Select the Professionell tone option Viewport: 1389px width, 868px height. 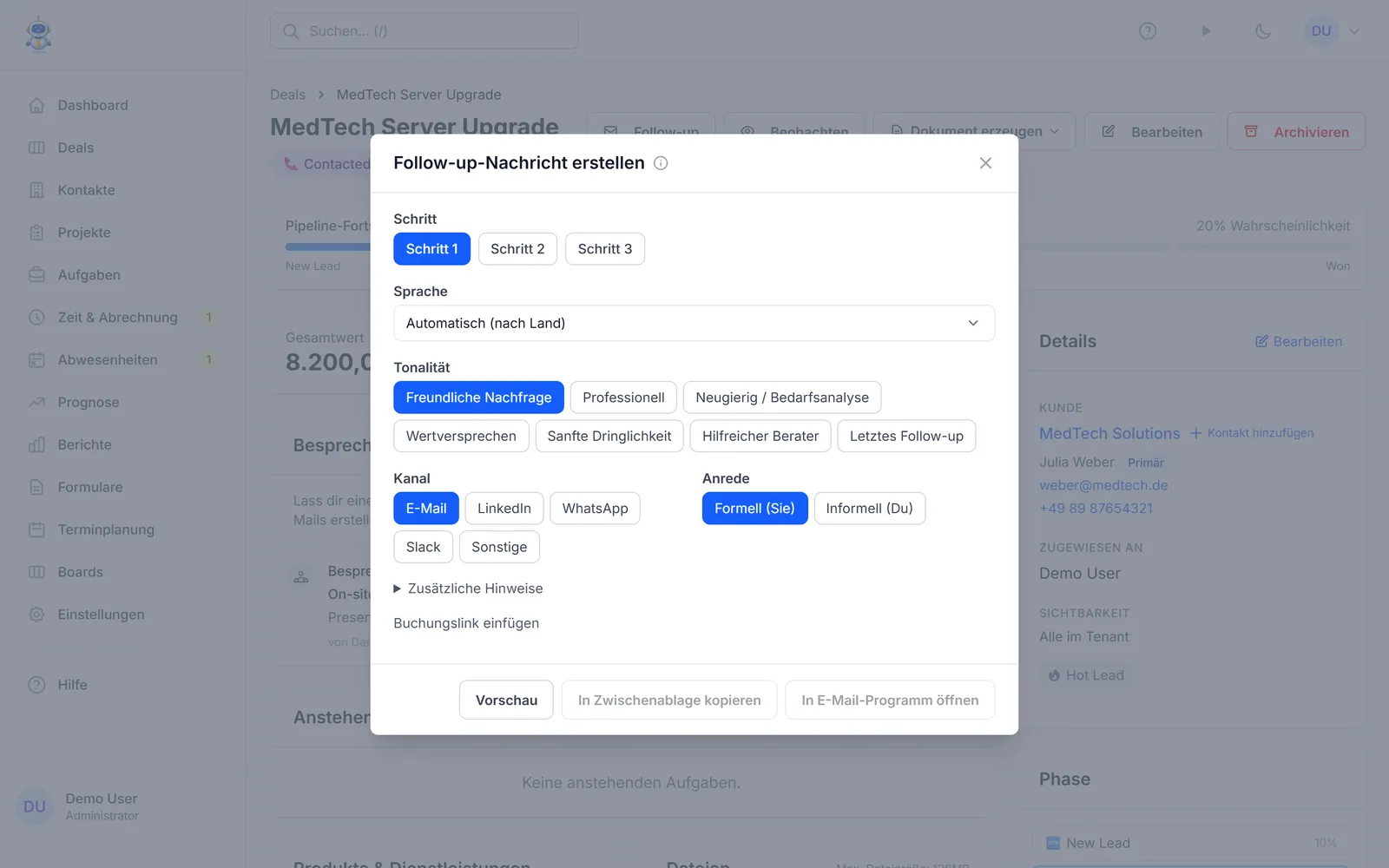pos(623,398)
